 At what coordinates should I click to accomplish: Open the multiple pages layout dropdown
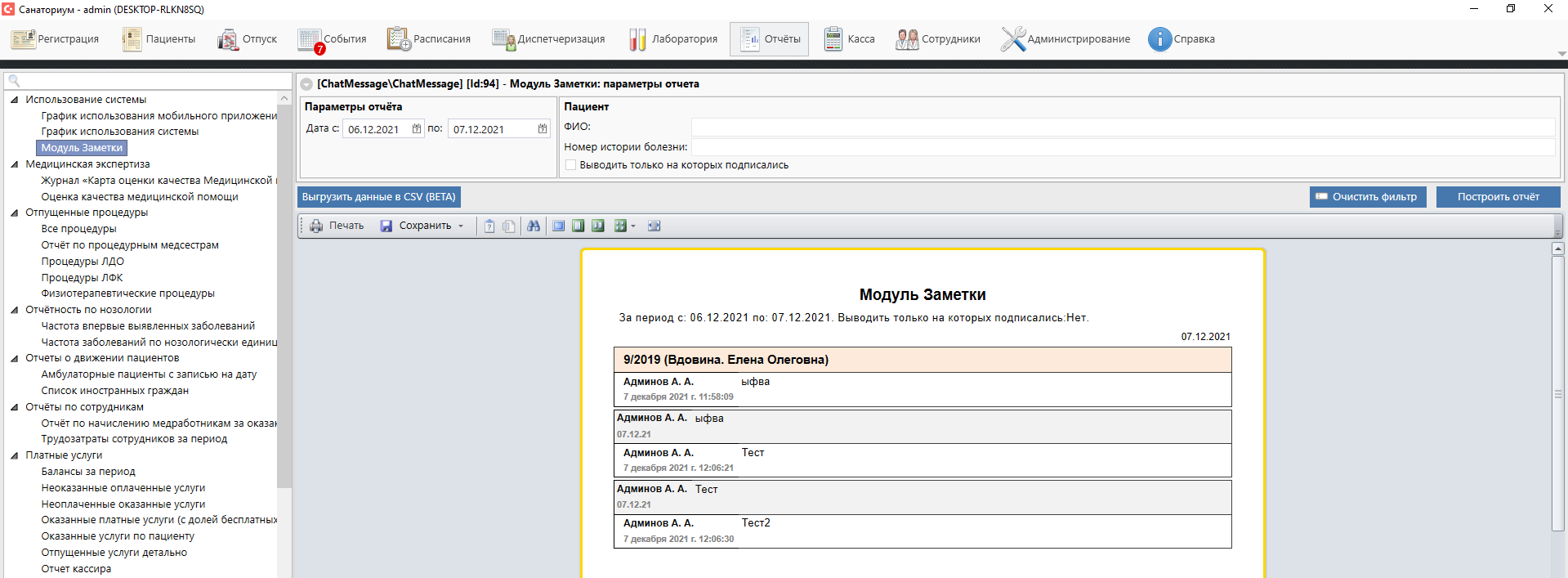coord(633,226)
